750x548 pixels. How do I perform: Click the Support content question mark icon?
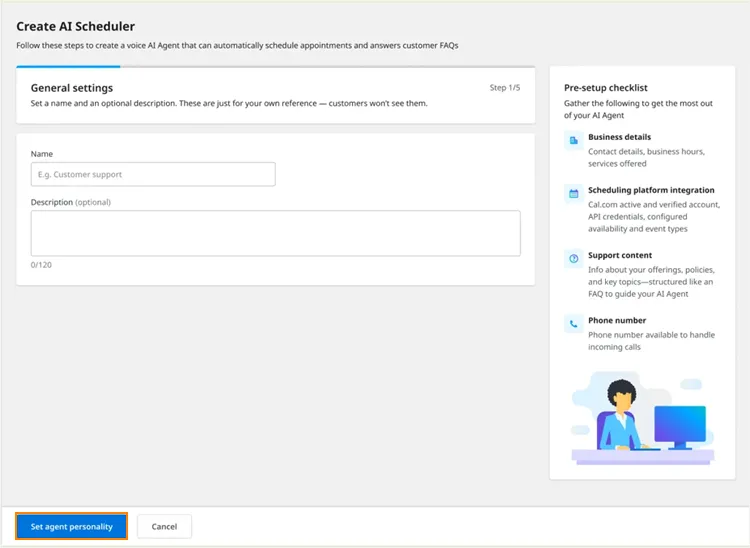pos(574,259)
